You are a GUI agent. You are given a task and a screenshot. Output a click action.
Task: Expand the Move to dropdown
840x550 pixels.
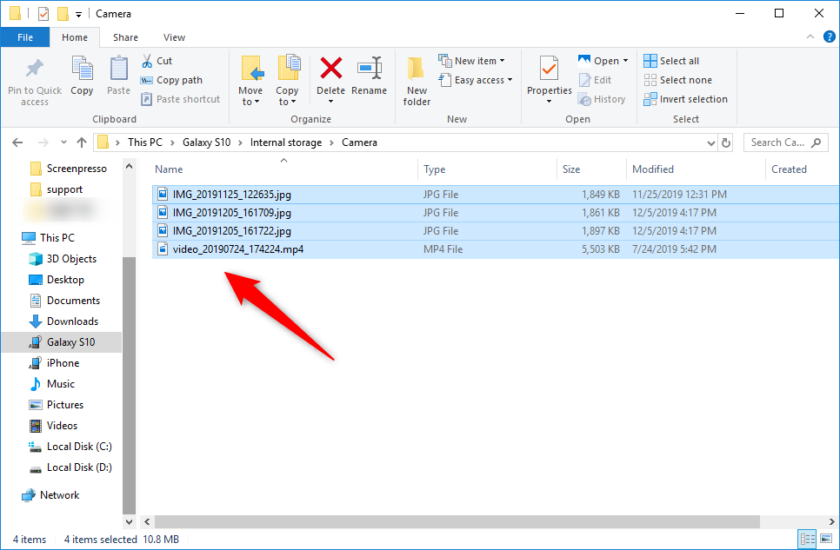251,101
